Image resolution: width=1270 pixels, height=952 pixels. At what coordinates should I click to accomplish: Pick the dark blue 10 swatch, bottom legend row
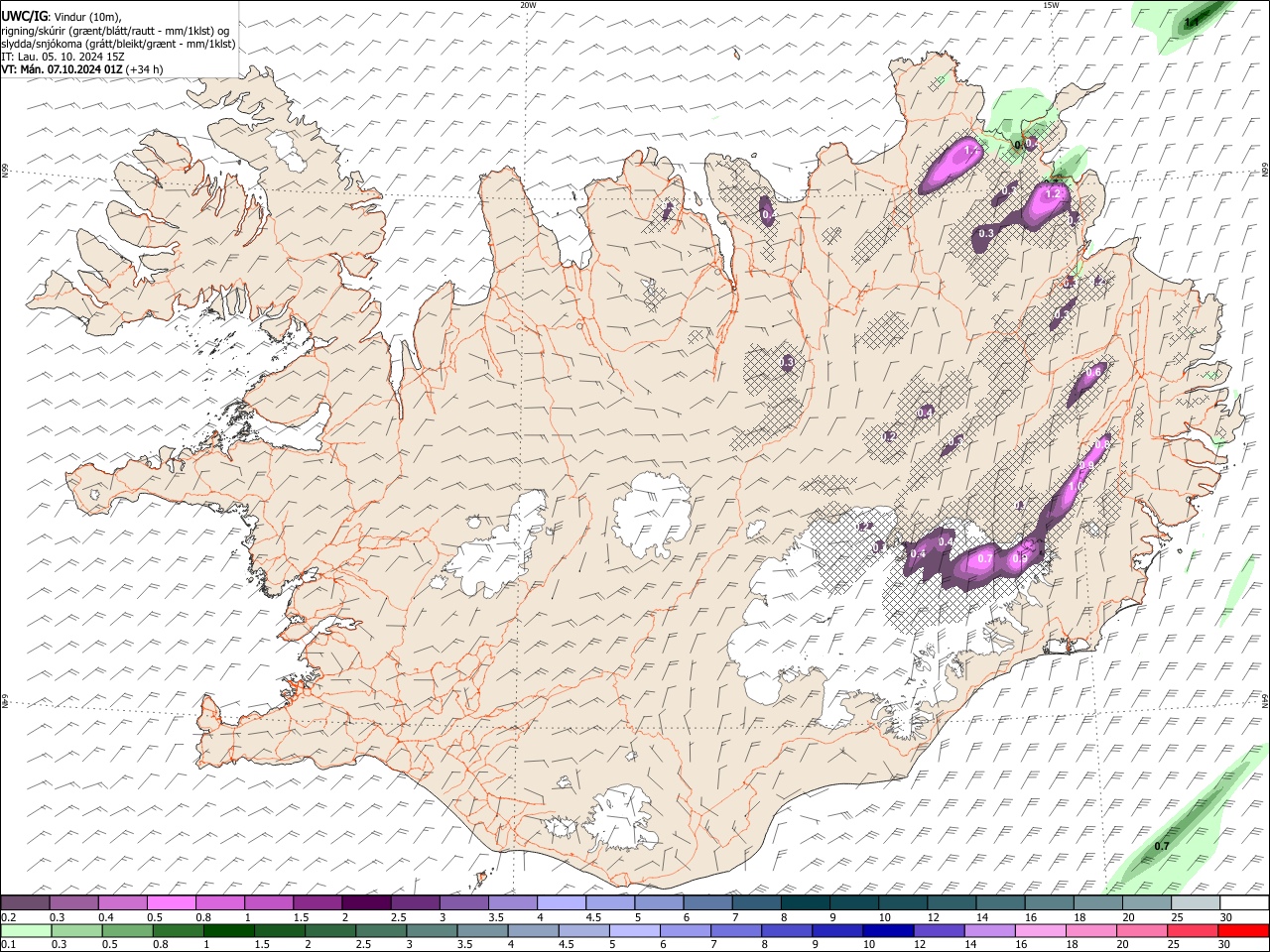[888, 931]
